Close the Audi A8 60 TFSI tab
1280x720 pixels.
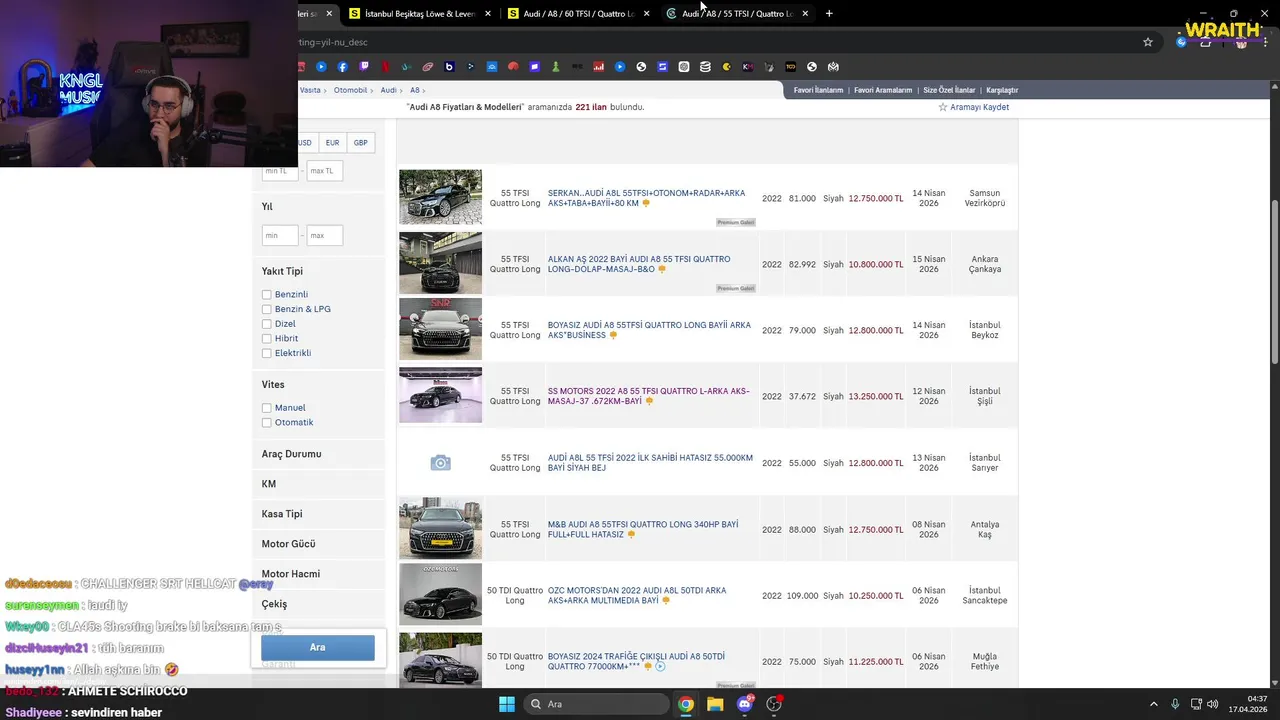pyautogui.click(x=646, y=13)
